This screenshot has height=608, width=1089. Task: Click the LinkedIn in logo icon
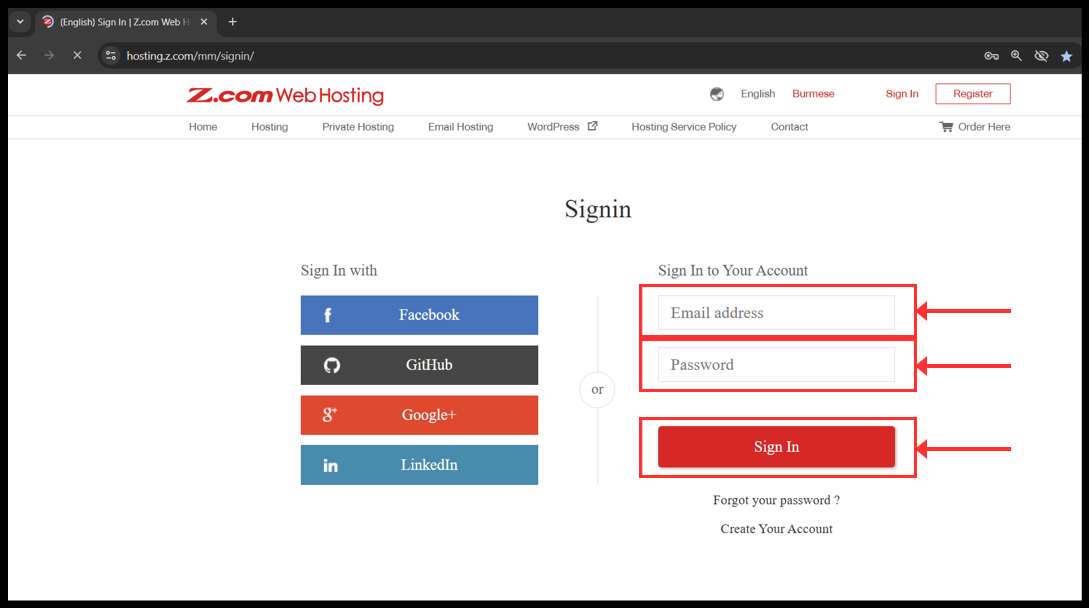coord(331,466)
